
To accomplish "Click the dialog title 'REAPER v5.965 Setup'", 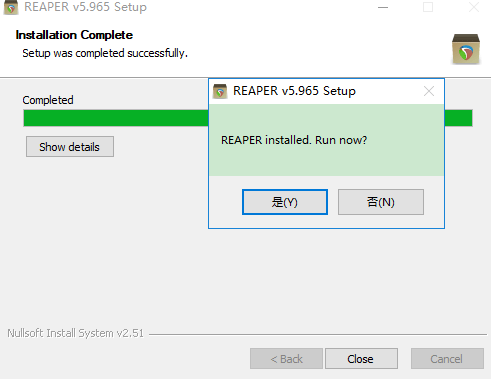I will (294, 91).
